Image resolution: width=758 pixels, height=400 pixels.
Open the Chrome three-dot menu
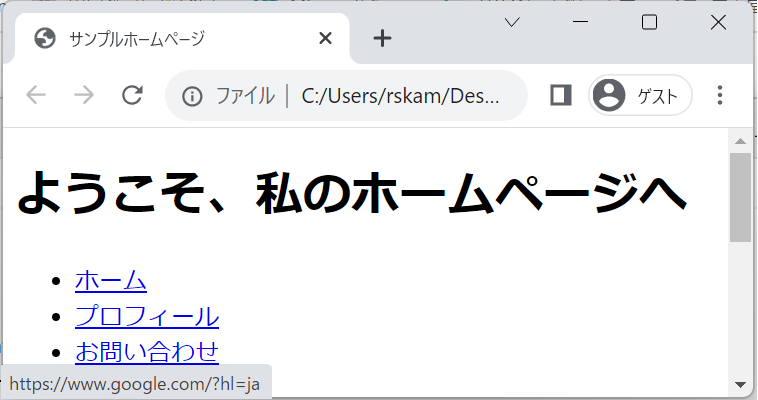pos(720,95)
